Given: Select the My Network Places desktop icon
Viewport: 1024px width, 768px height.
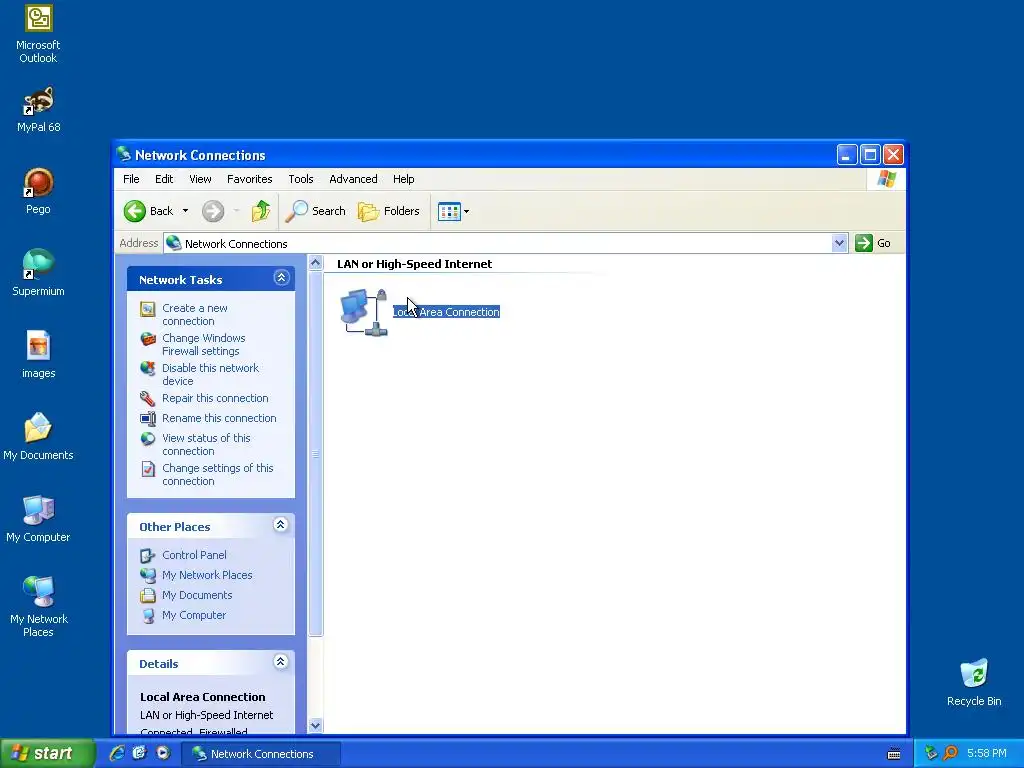Looking at the screenshot, I should [x=38, y=607].
